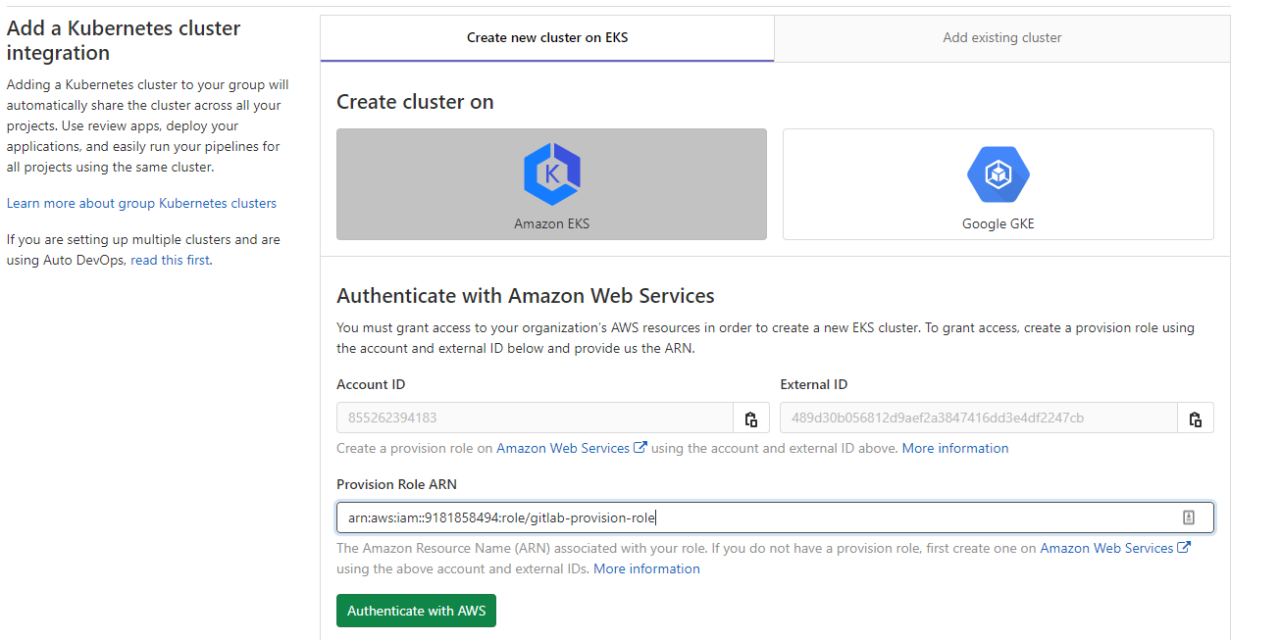
Task: Select the Amazon EKS logo icon
Action: (552, 174)
